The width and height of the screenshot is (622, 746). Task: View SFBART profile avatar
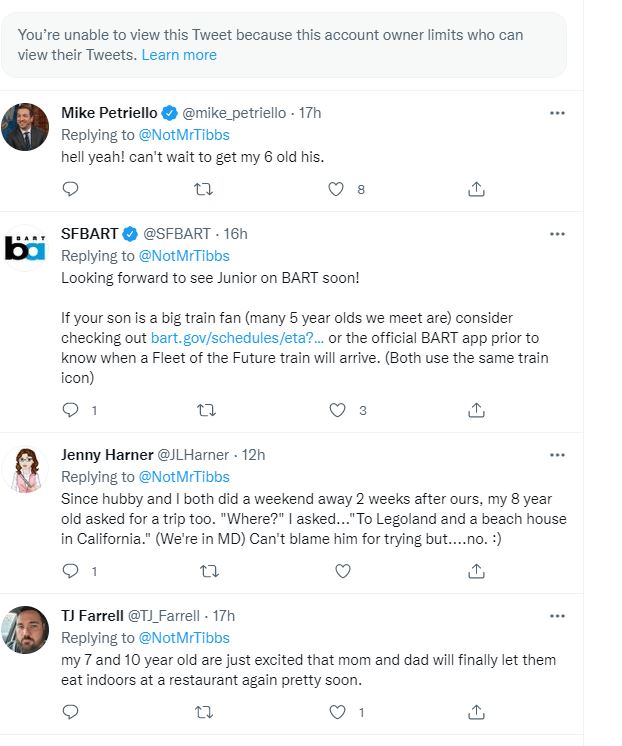click(25, 248)
